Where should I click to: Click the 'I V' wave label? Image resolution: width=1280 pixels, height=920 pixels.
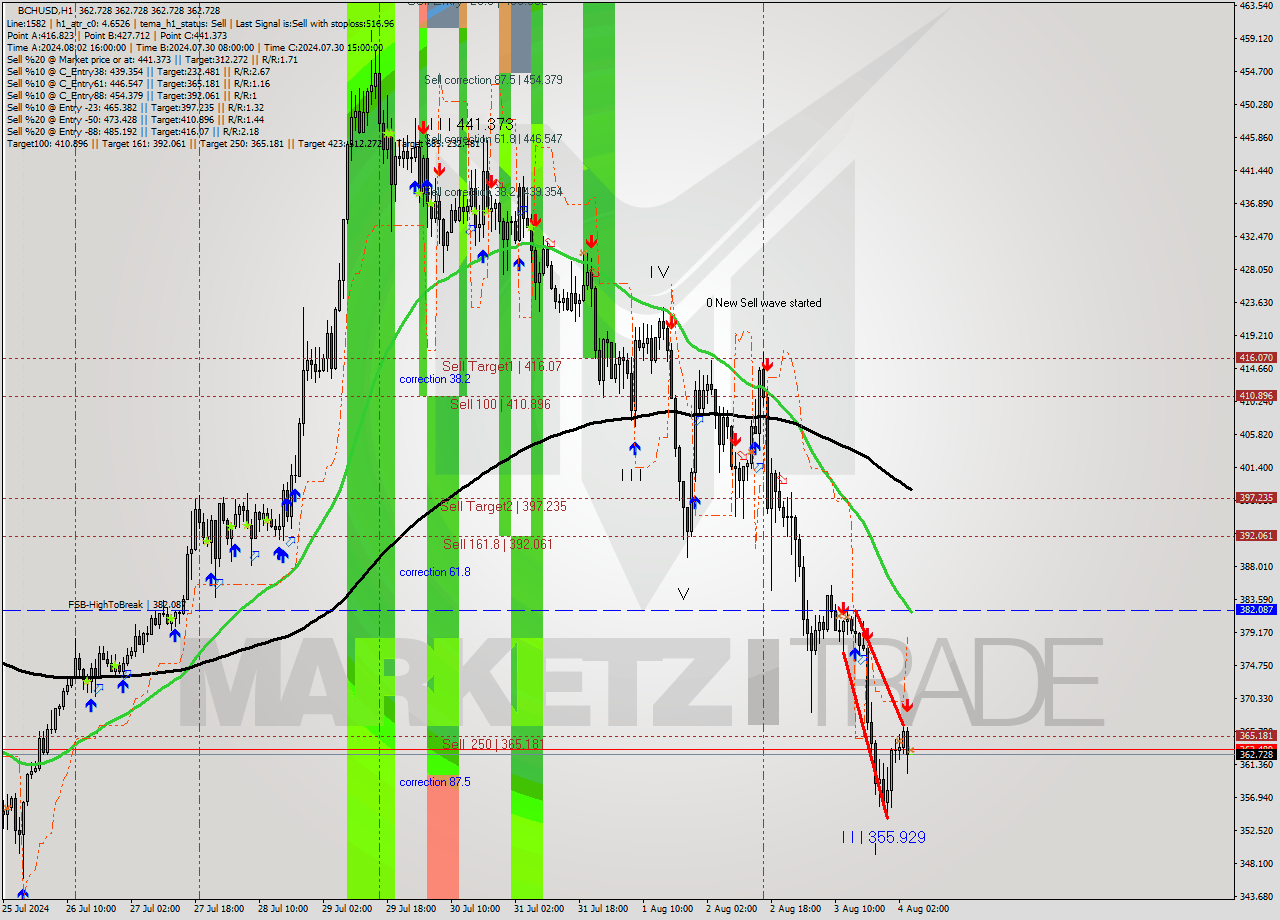[659, 271]
